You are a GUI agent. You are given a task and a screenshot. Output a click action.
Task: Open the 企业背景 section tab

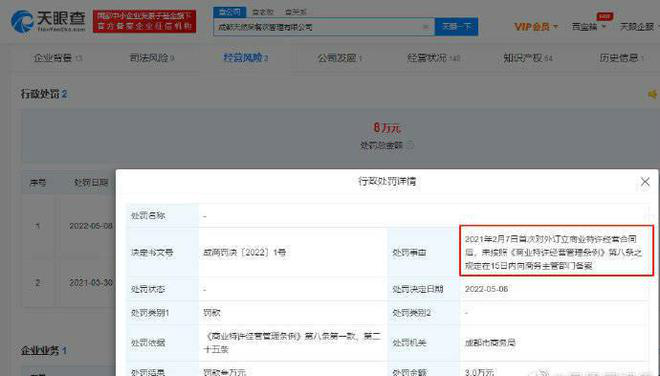pyautogui.click(x=58, y=58)
